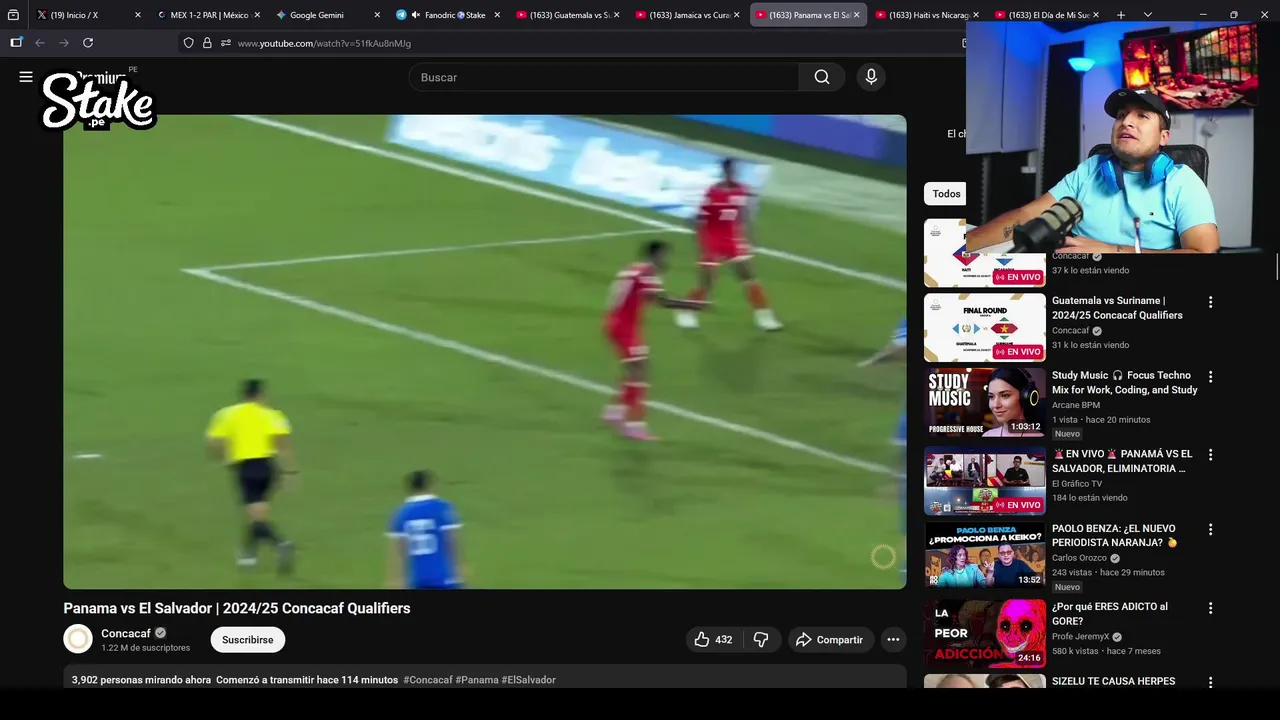
Task: Open options for Paolo Benza video
Action: click(x=1210, y=530)
